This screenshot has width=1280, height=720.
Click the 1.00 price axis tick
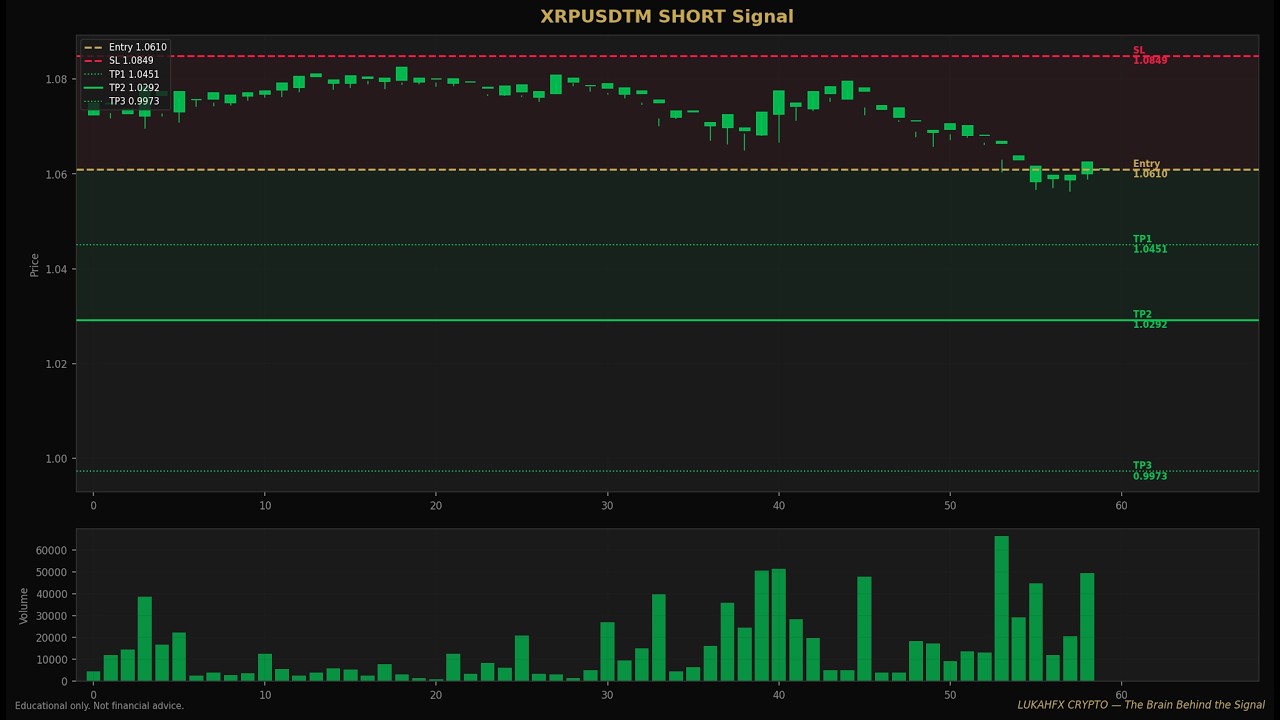[56, 459]
